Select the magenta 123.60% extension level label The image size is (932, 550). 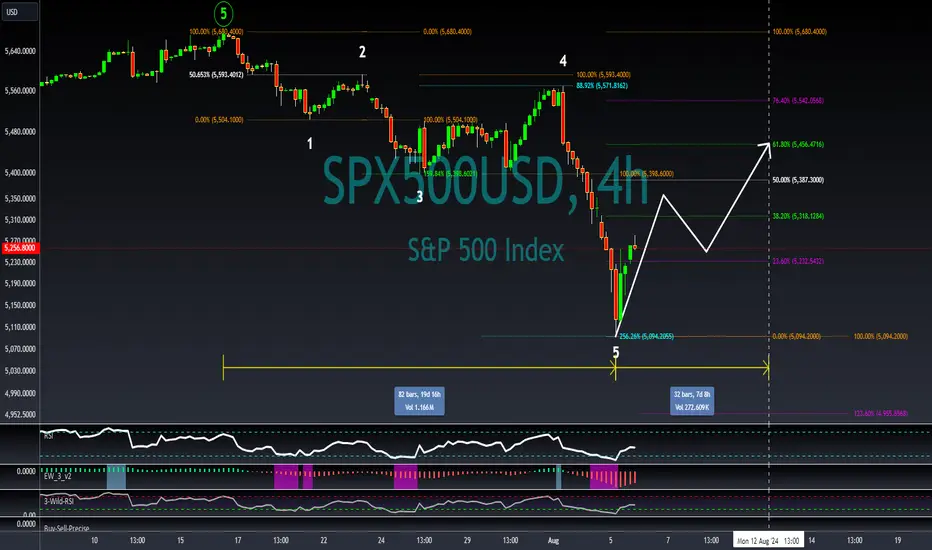click(x=881, y=413)
